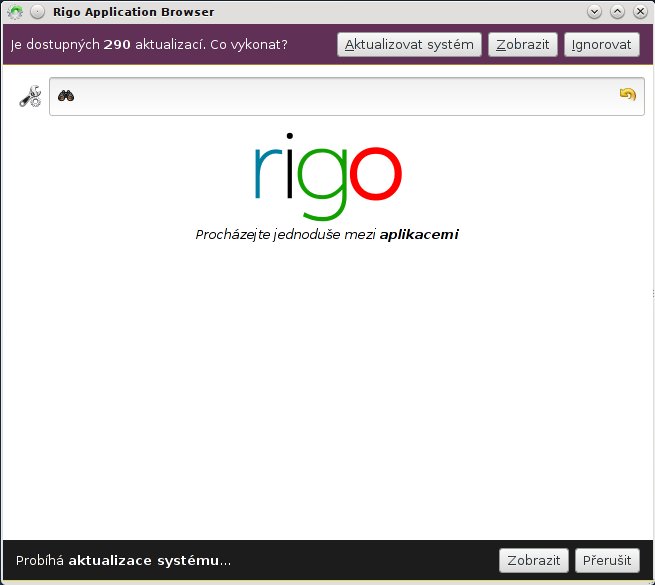Image resolution: width=655 pixels, height=585 pixels.
Task: Click the yellow undo arrow in search field
Action: [x=627, y=95]
